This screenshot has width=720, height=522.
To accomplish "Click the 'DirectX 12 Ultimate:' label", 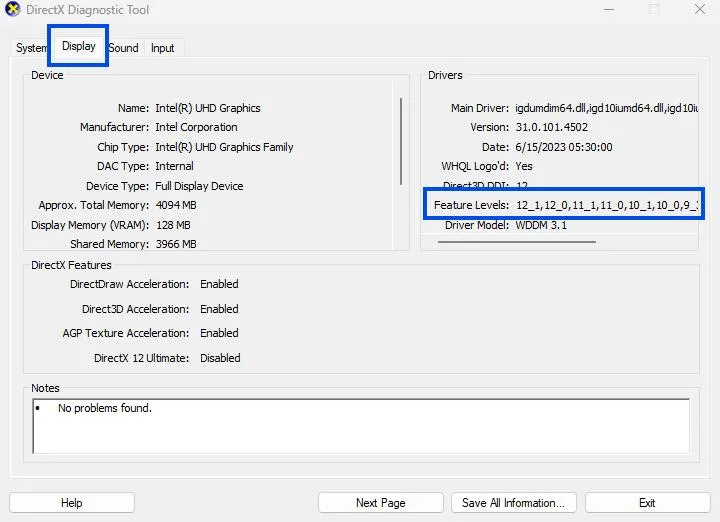I will tap(141, 358).
